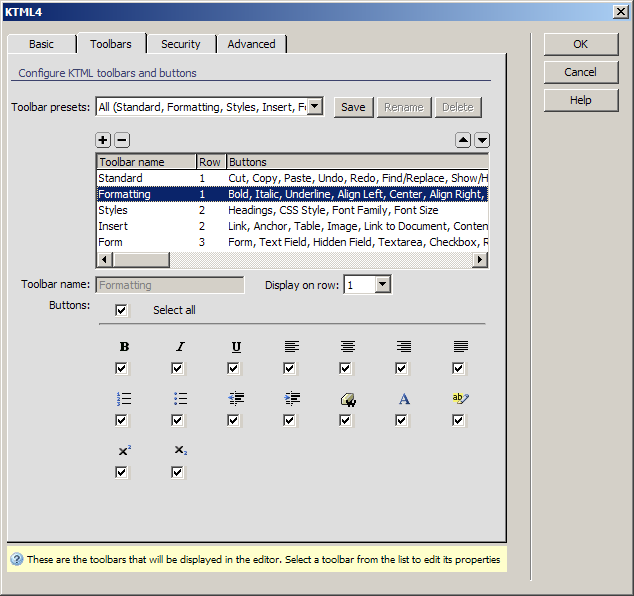
Task: Save the toolbar preset
Action: 353,107
